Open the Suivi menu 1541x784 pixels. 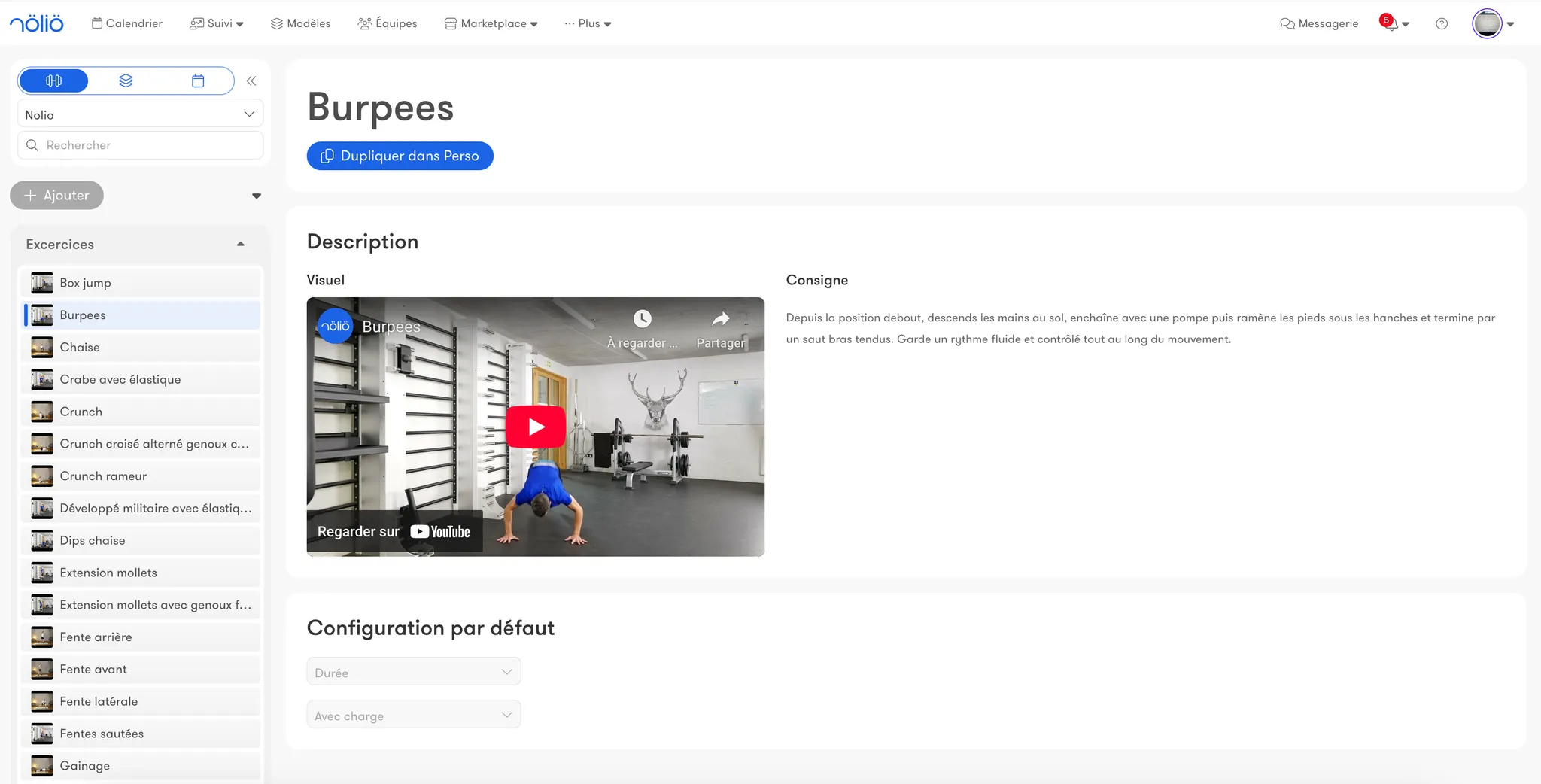tap(217, 23)
